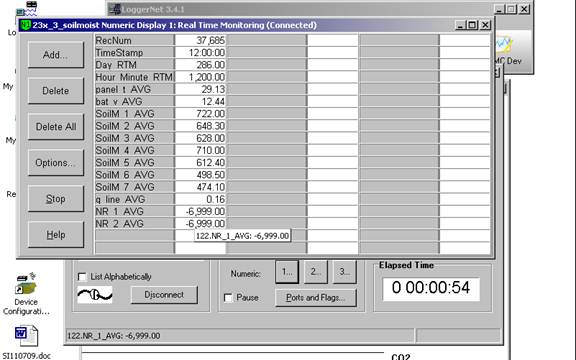Click the SoilM_3 value 628.00
This screenshot has width=576, height=360.
(x=201, y=138)
